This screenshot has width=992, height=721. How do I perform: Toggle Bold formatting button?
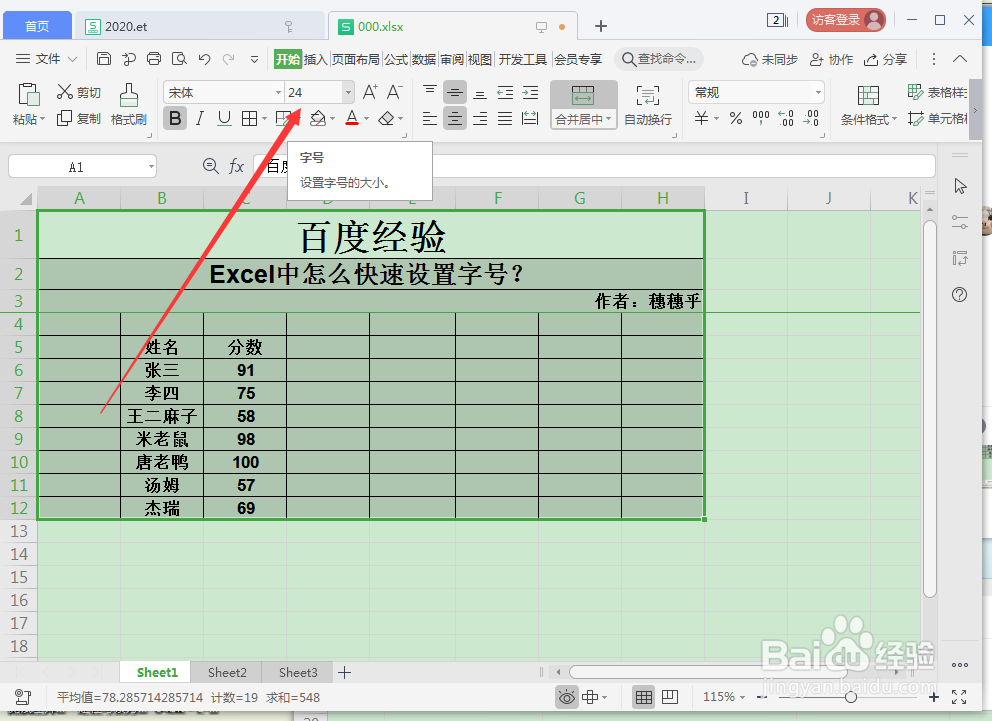[x=175, y=118]
